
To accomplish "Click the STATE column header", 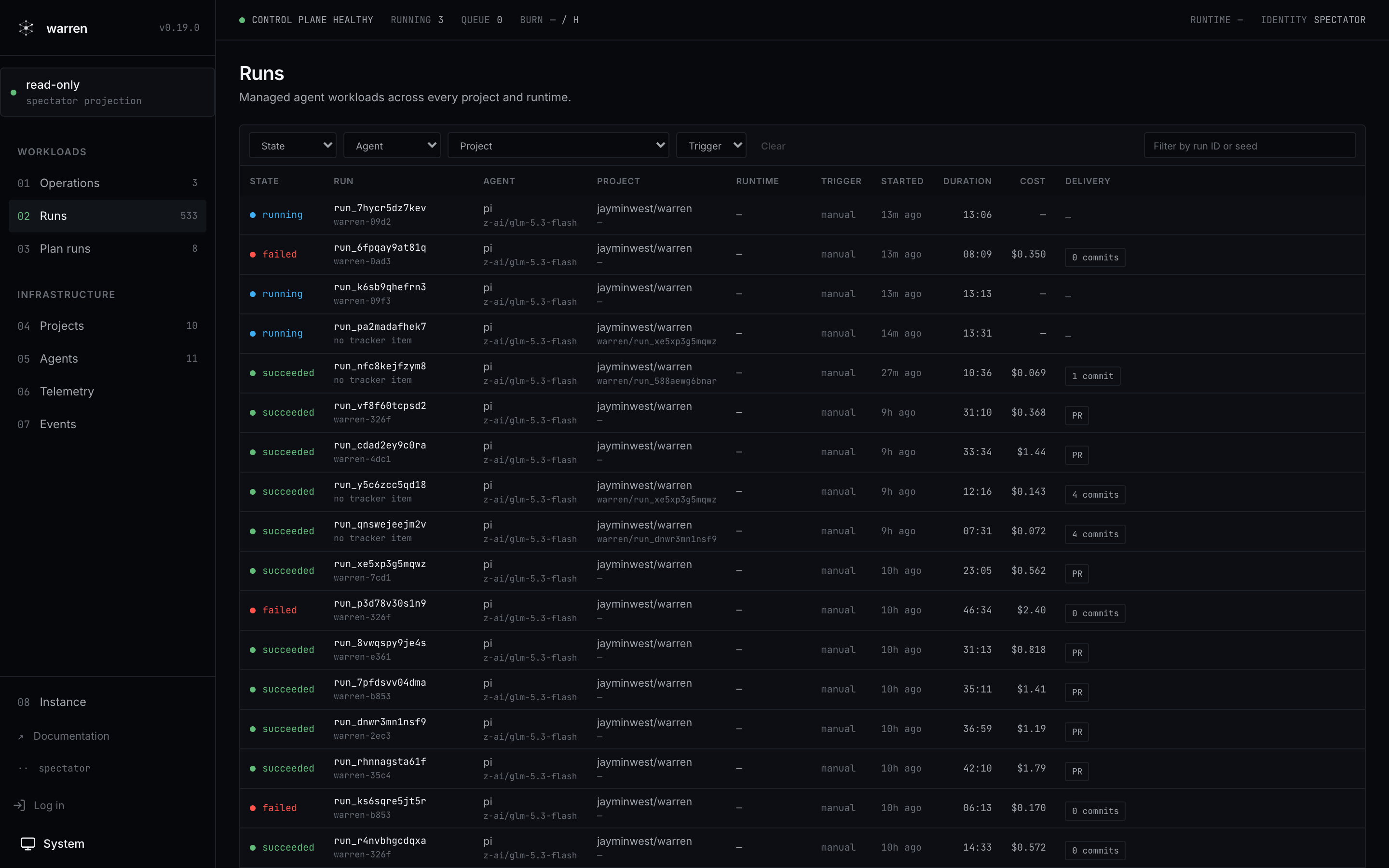I will 264,181.
